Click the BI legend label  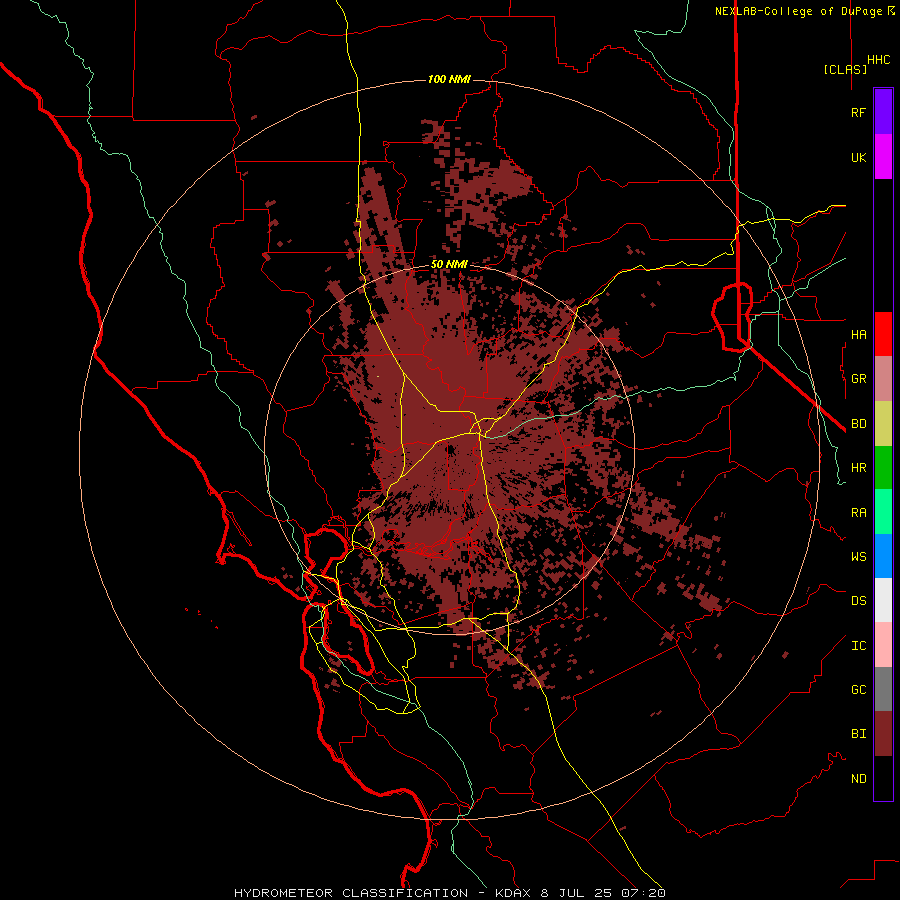[858, 734]
